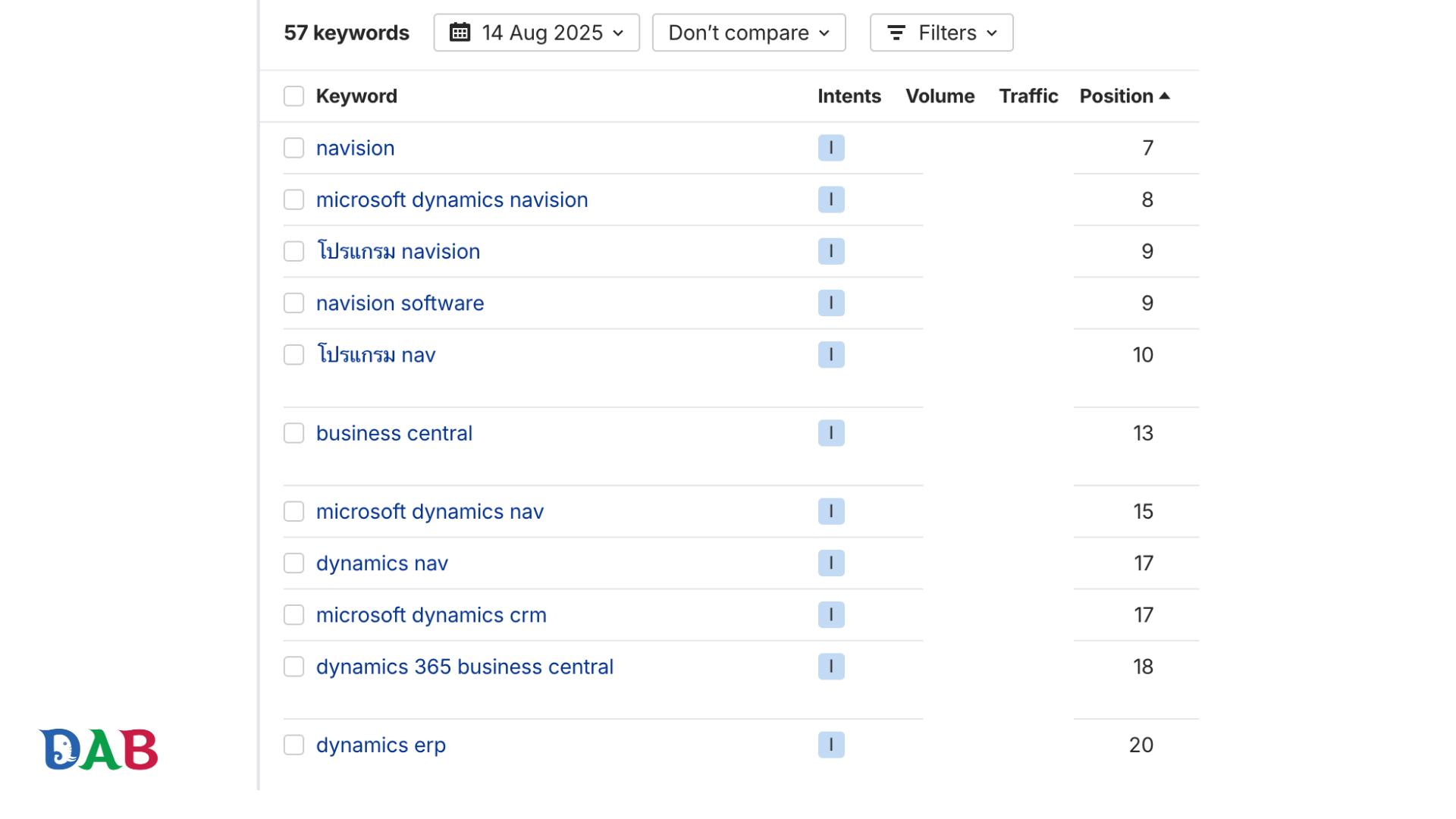Open the โปรแกรม nav keyword link
Viewport: 1456px width, 819px height.
point(375,355)
